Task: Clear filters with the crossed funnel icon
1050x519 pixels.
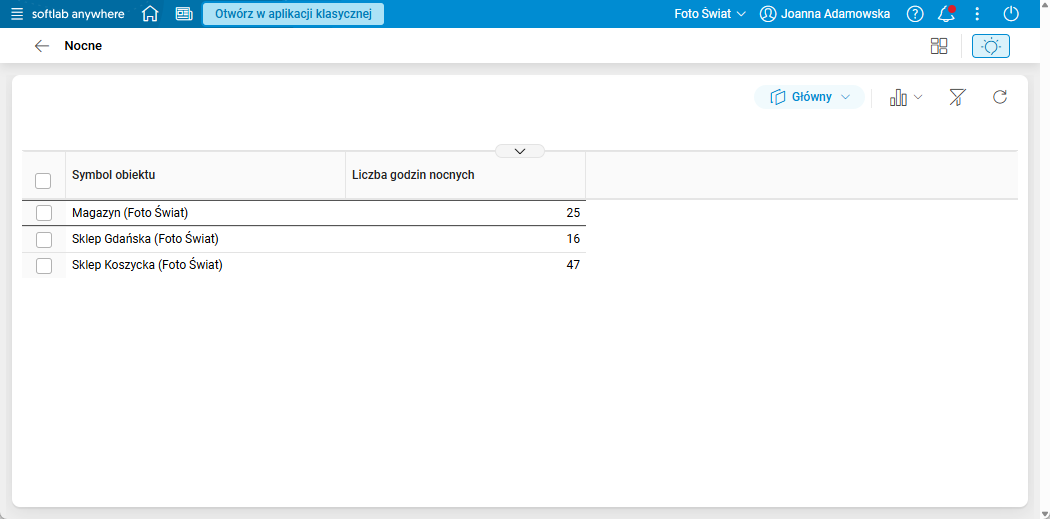Action: point(957,97)
